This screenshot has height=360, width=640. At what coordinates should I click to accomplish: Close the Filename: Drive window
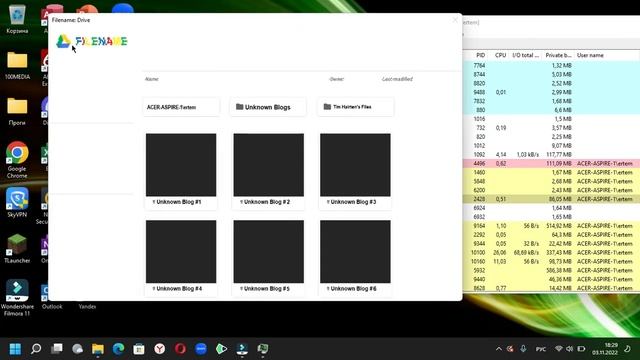coord(455,20)
